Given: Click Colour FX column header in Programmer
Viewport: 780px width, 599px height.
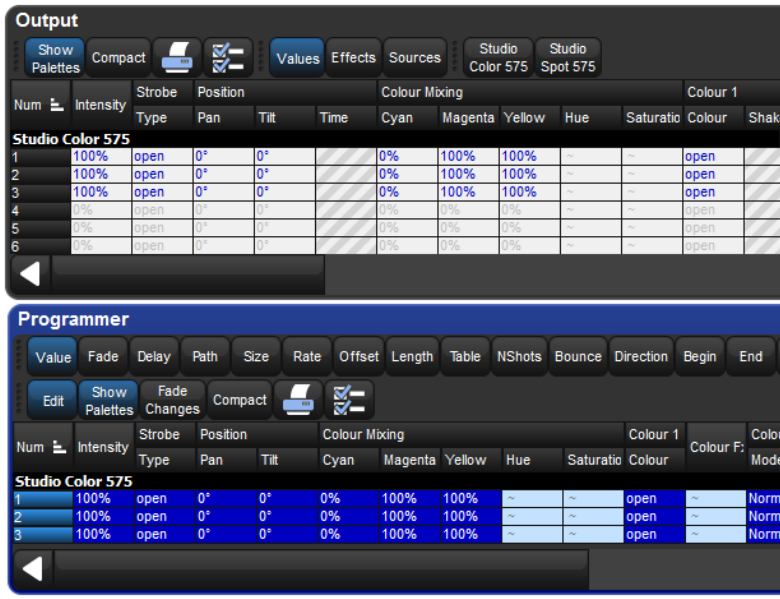Looking at the screenshot, I should [x=716, y=447].
